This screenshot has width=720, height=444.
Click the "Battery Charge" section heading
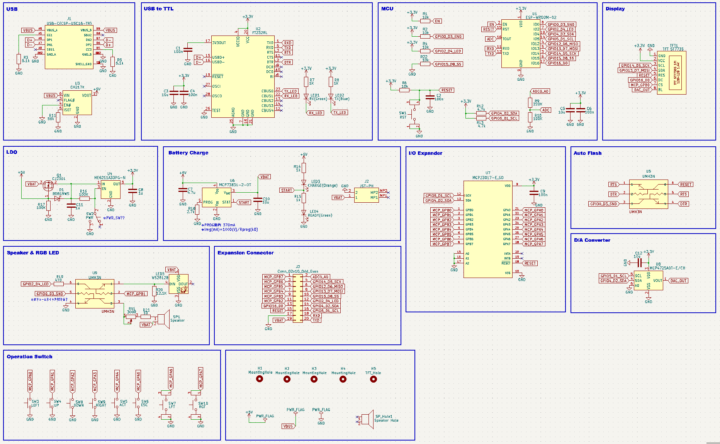tap(188, 153)
